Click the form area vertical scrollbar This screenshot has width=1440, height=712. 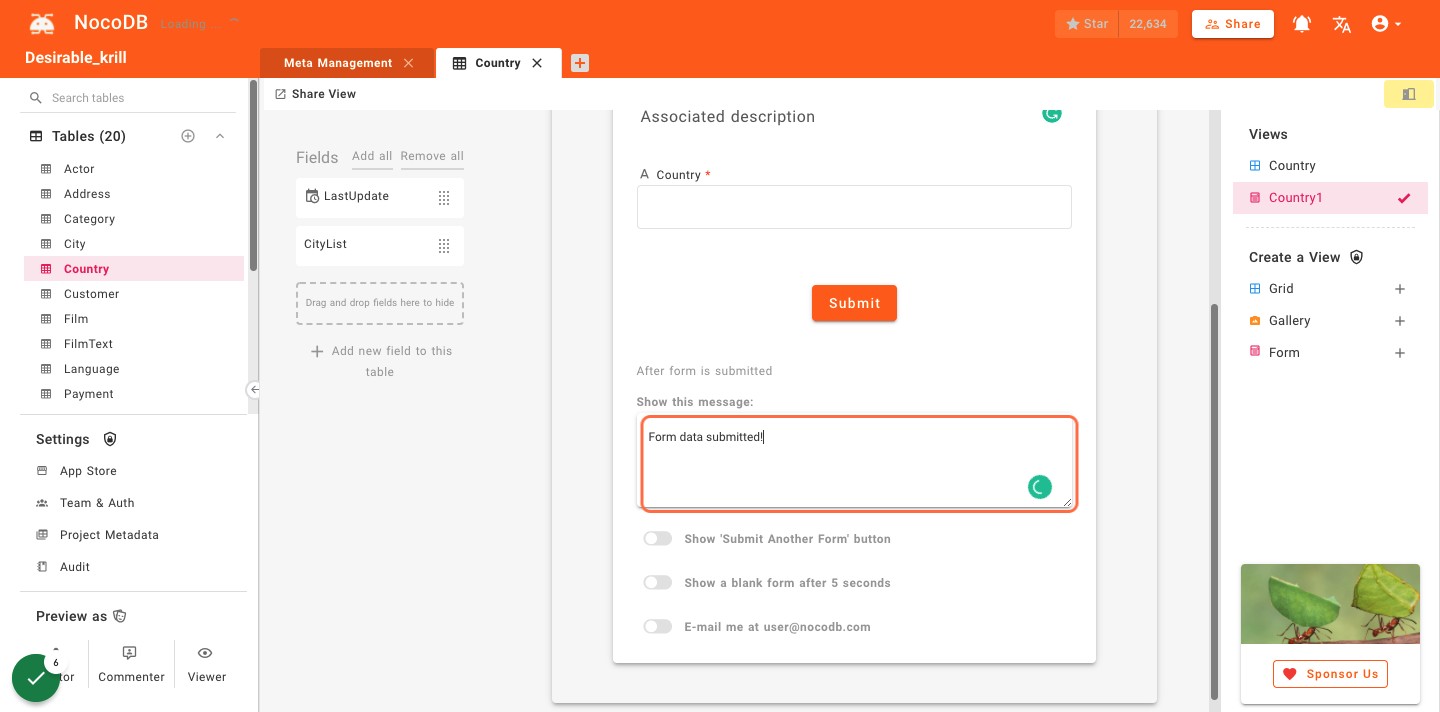[x=1214, y=500]
